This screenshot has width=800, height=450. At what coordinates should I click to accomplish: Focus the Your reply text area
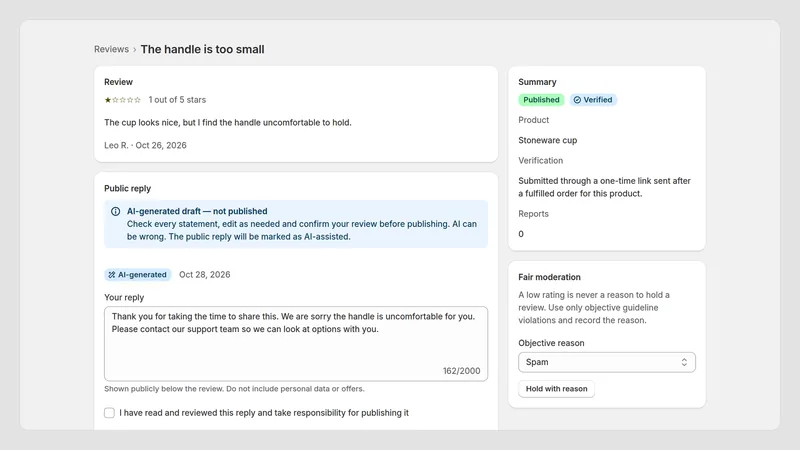(x=296, y=343)
